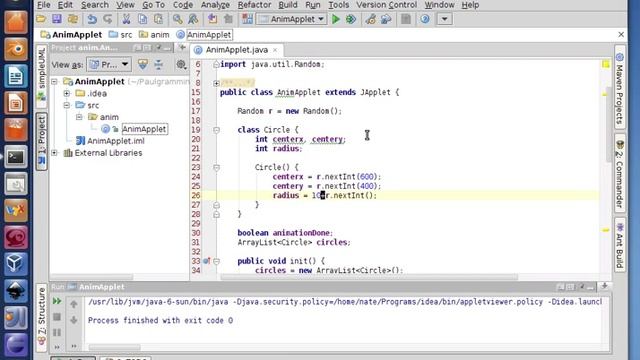Image resolution: width=640 pixels, height=360 pixels.
Task: Toggle the Ant Build side tab
Action: (620, 245)
